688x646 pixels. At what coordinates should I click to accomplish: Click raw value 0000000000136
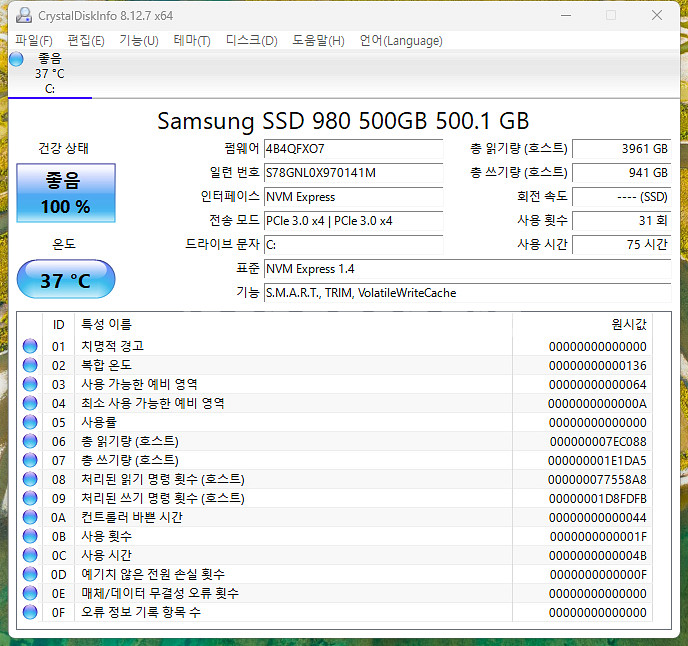[x=598, y=365]
